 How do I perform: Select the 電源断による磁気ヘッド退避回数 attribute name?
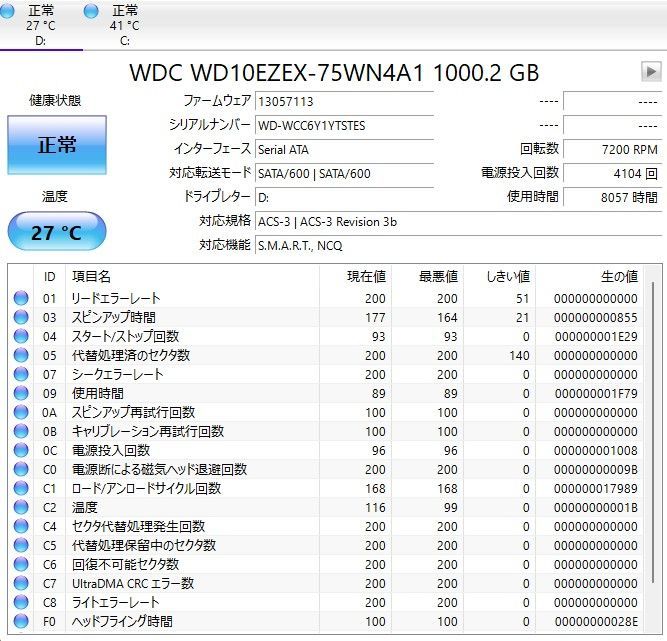click(160, 469)
